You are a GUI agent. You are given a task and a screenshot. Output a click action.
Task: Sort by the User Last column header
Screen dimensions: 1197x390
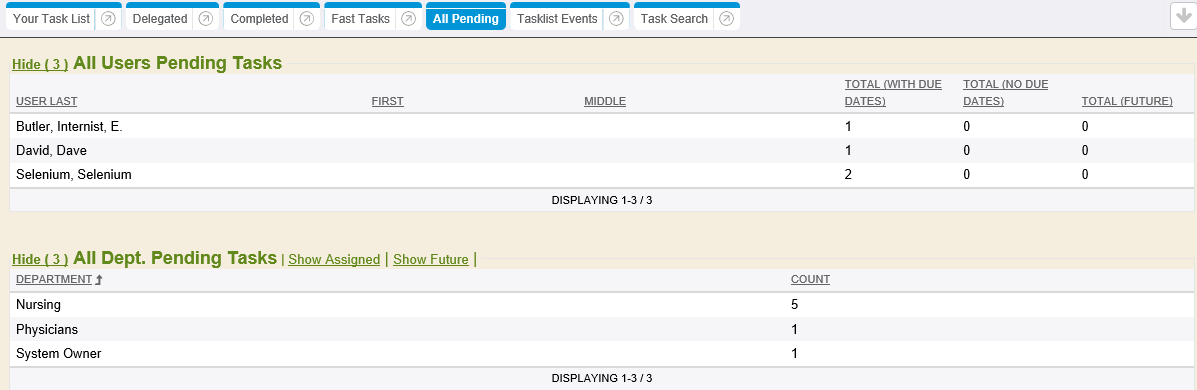(x=47, y=102)
